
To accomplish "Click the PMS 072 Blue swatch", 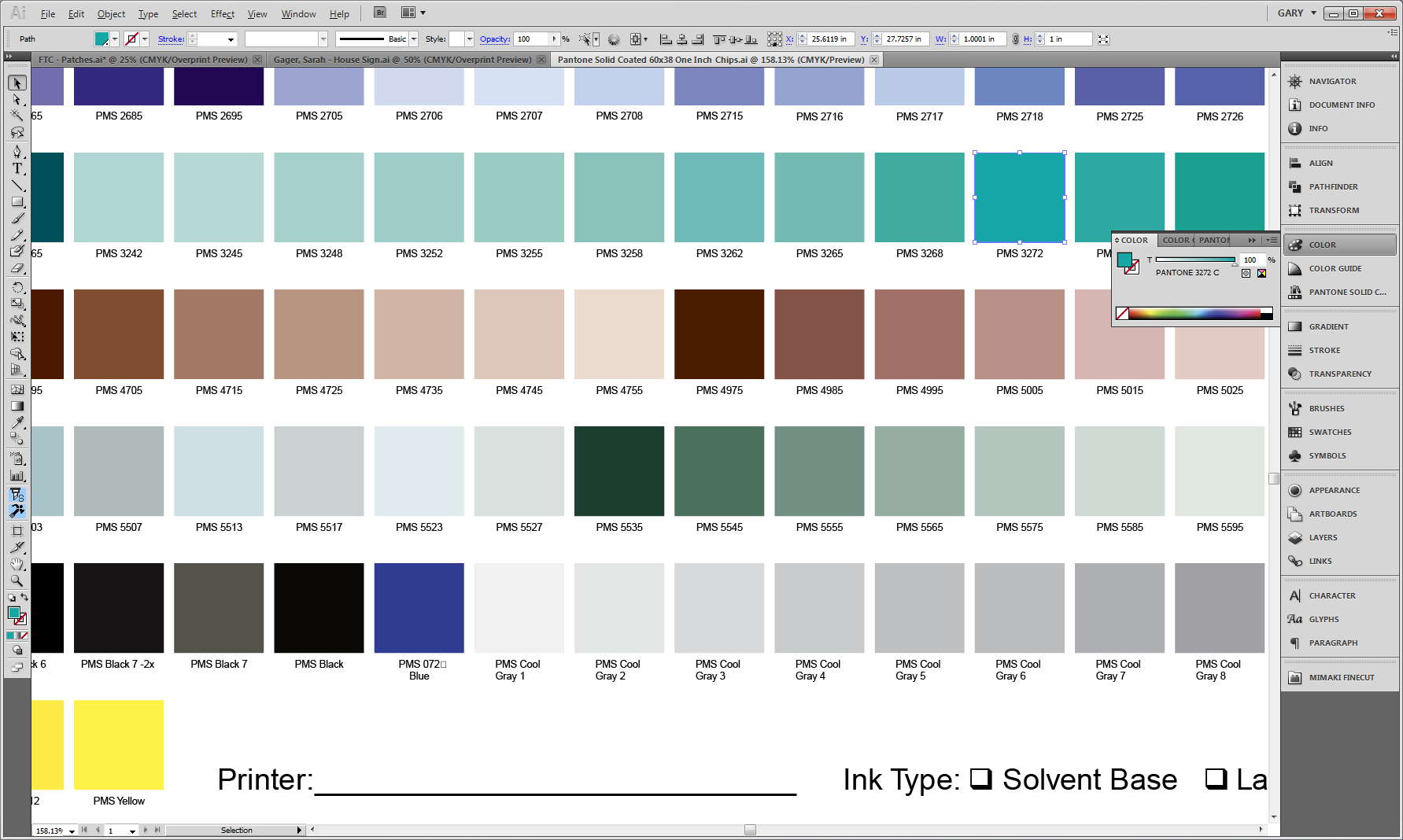I will [x=419, y=608].
